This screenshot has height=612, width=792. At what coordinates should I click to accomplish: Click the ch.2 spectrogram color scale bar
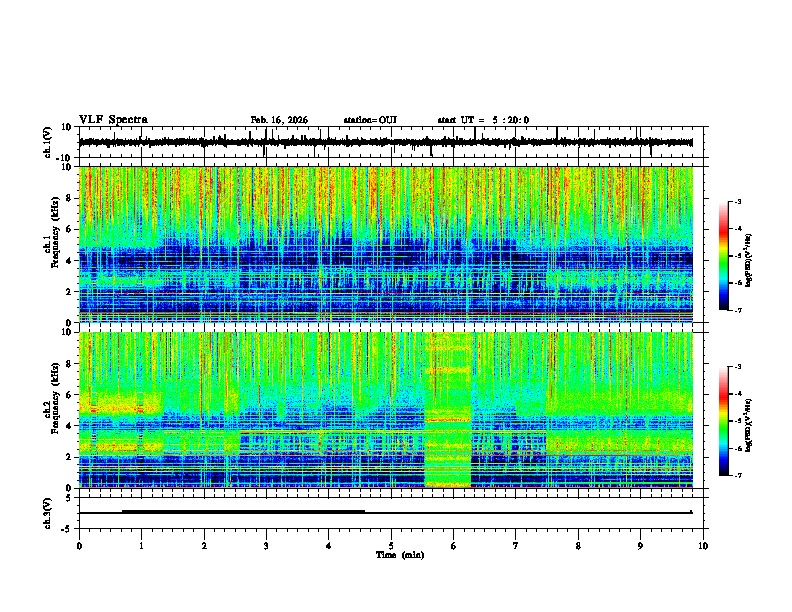[x=724, y=421]
